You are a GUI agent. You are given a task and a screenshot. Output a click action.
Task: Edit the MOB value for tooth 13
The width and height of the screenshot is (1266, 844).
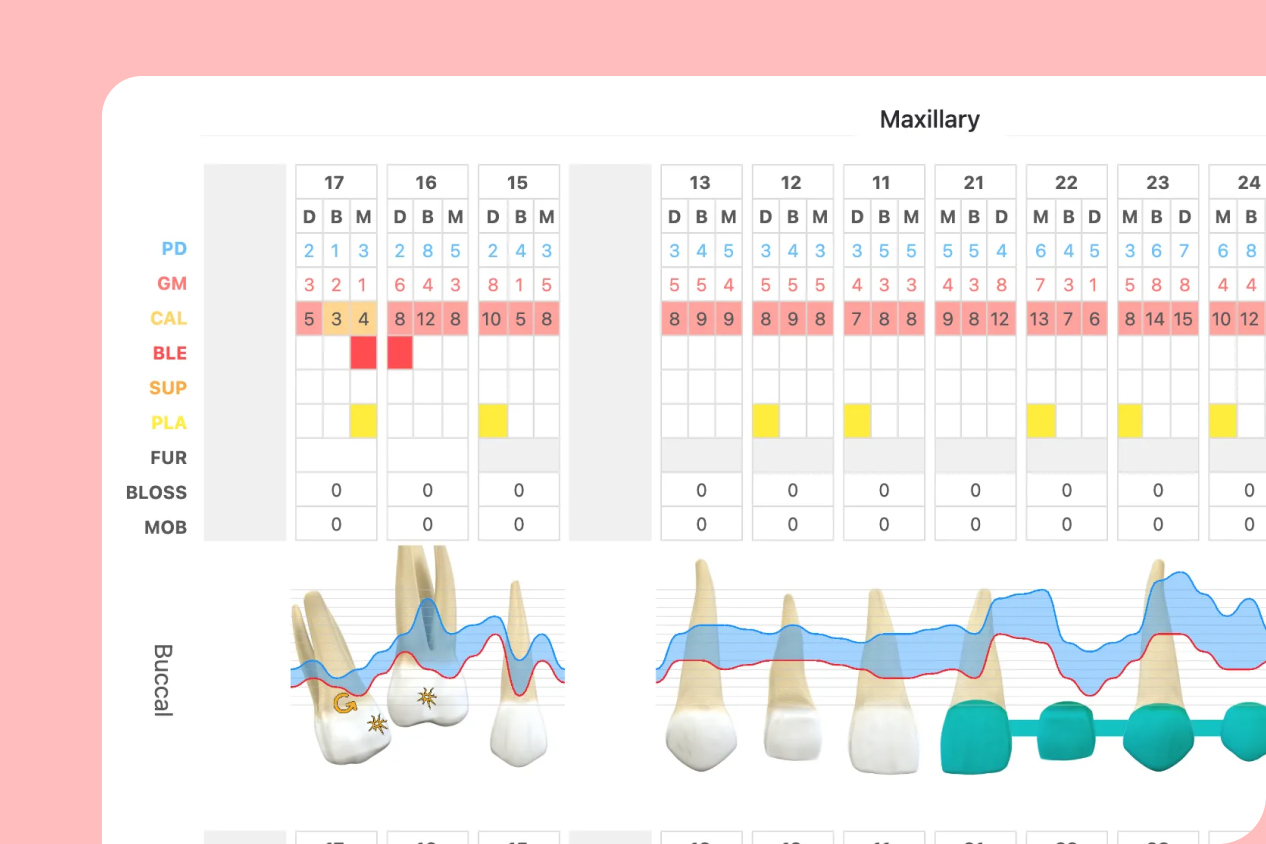click(x=701, y=524)
